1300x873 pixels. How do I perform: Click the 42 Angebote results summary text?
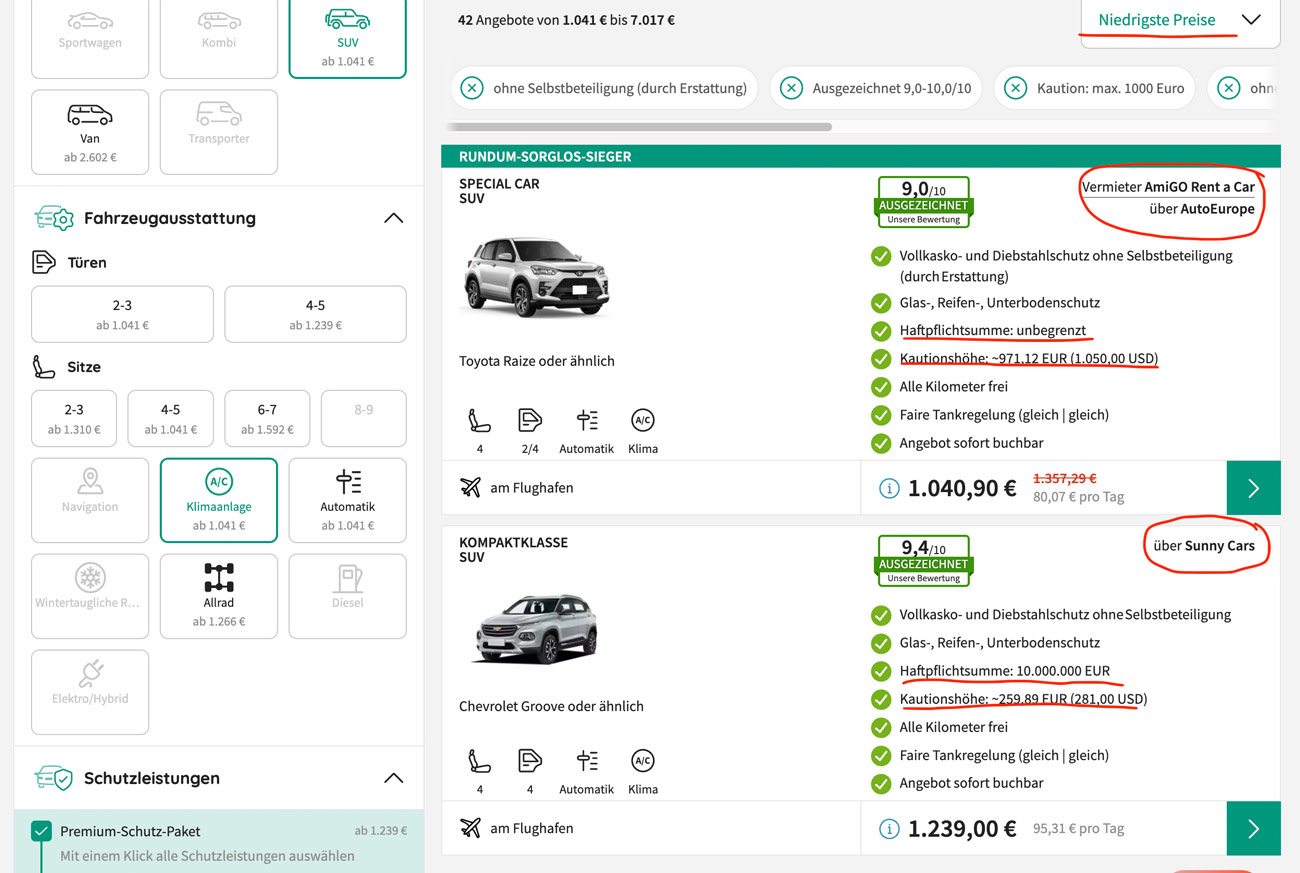click(566, 20)
